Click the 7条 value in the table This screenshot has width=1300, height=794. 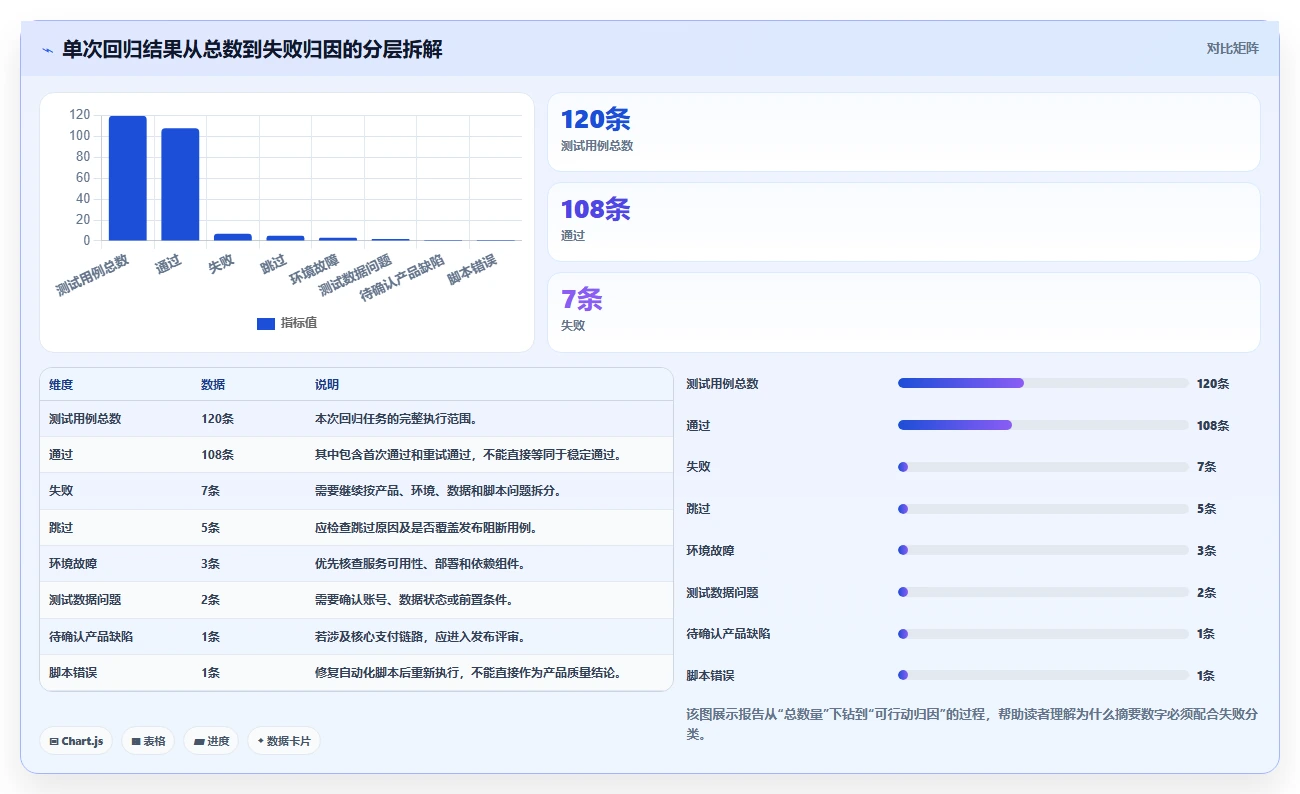pyautogui.click(x=210, y=491)
